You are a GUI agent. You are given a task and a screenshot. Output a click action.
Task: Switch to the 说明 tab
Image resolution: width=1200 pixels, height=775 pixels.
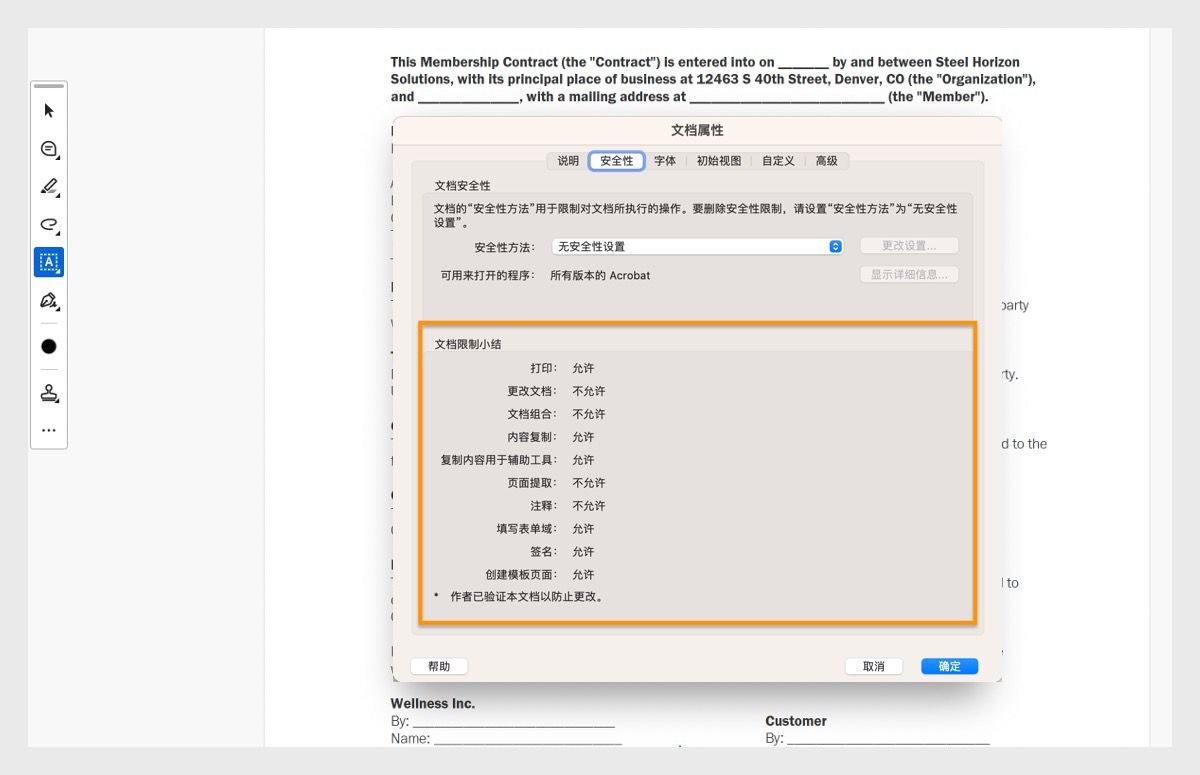click(567, 160)
